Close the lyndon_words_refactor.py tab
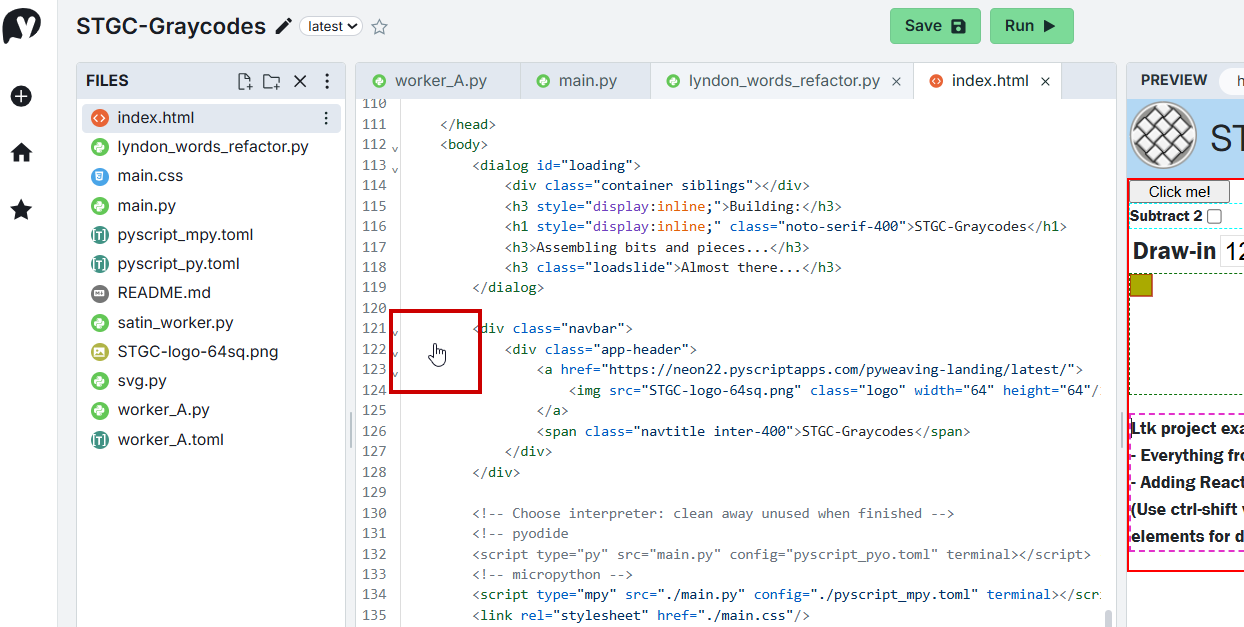 click(x=896, y=82)
